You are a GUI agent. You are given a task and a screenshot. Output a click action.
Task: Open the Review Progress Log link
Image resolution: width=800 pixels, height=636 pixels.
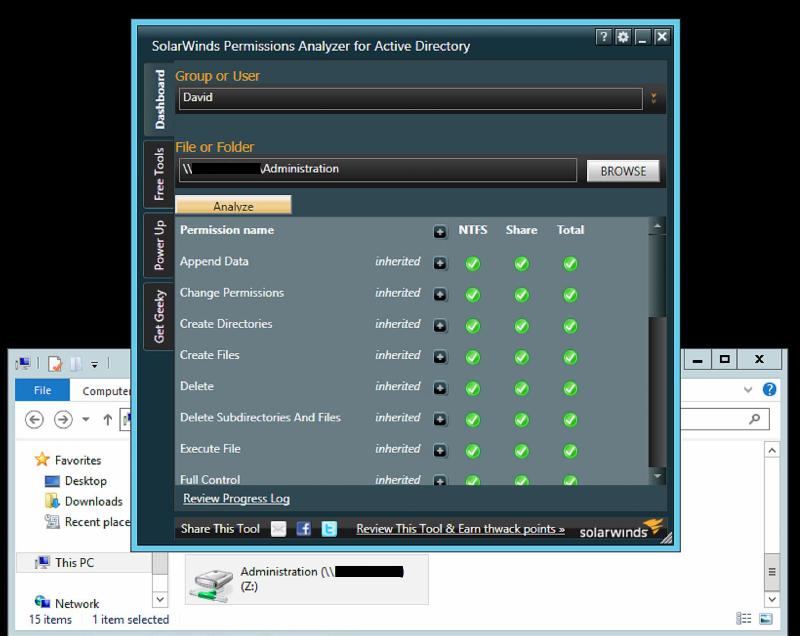(236, 498)
